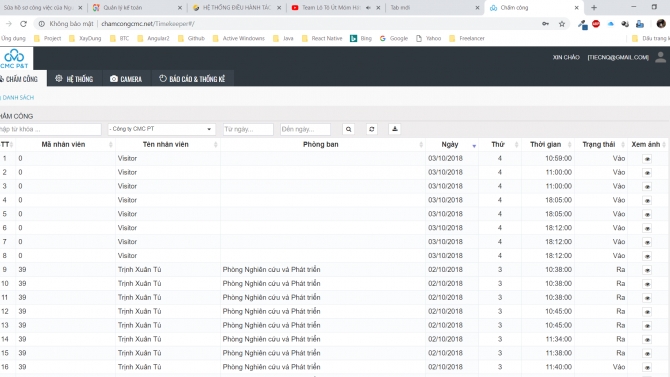The image size is (670, 377).
Task: Open a new browser tab
Action: [x=594, y=8]
